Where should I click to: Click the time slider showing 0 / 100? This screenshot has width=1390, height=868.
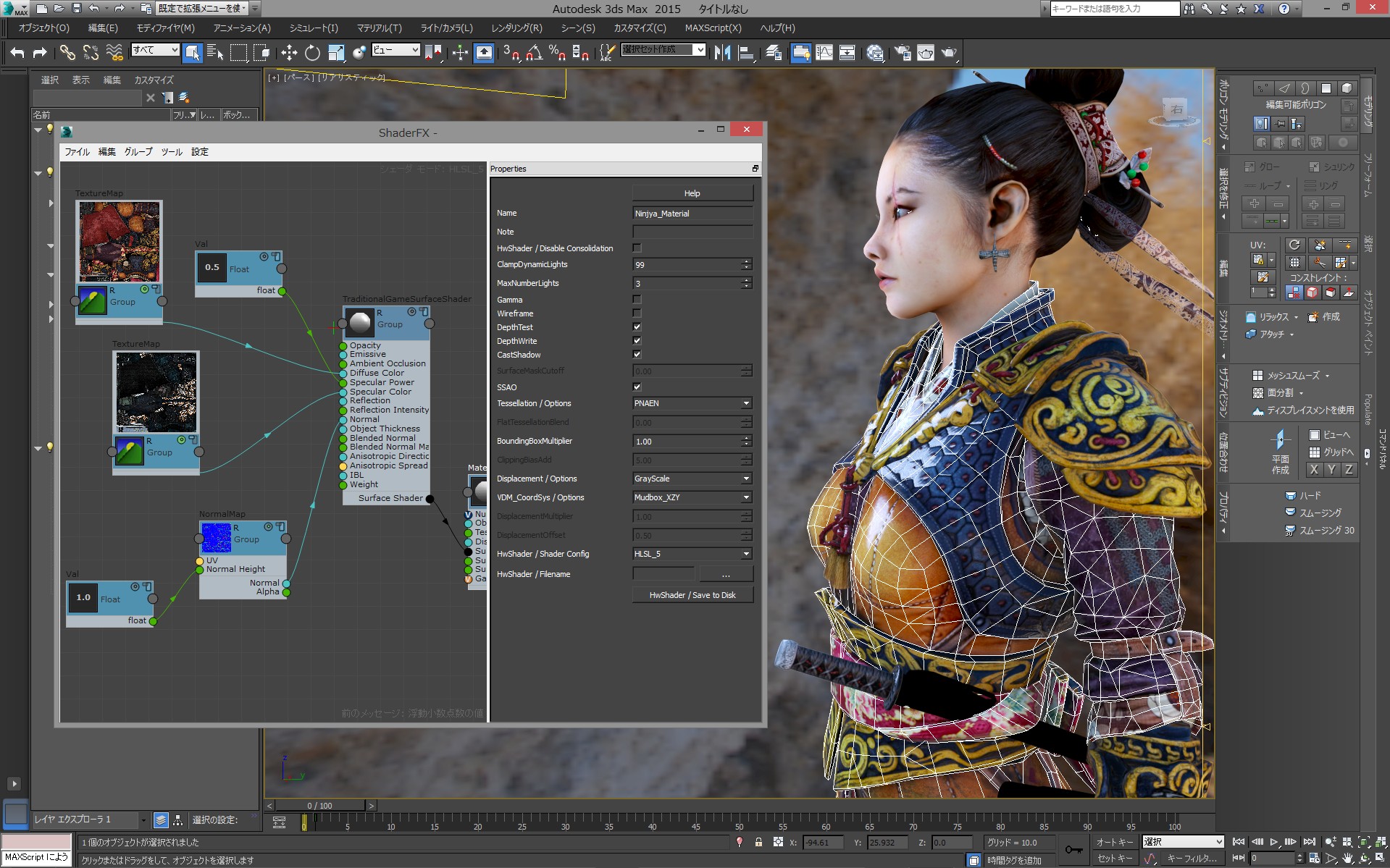319,805
